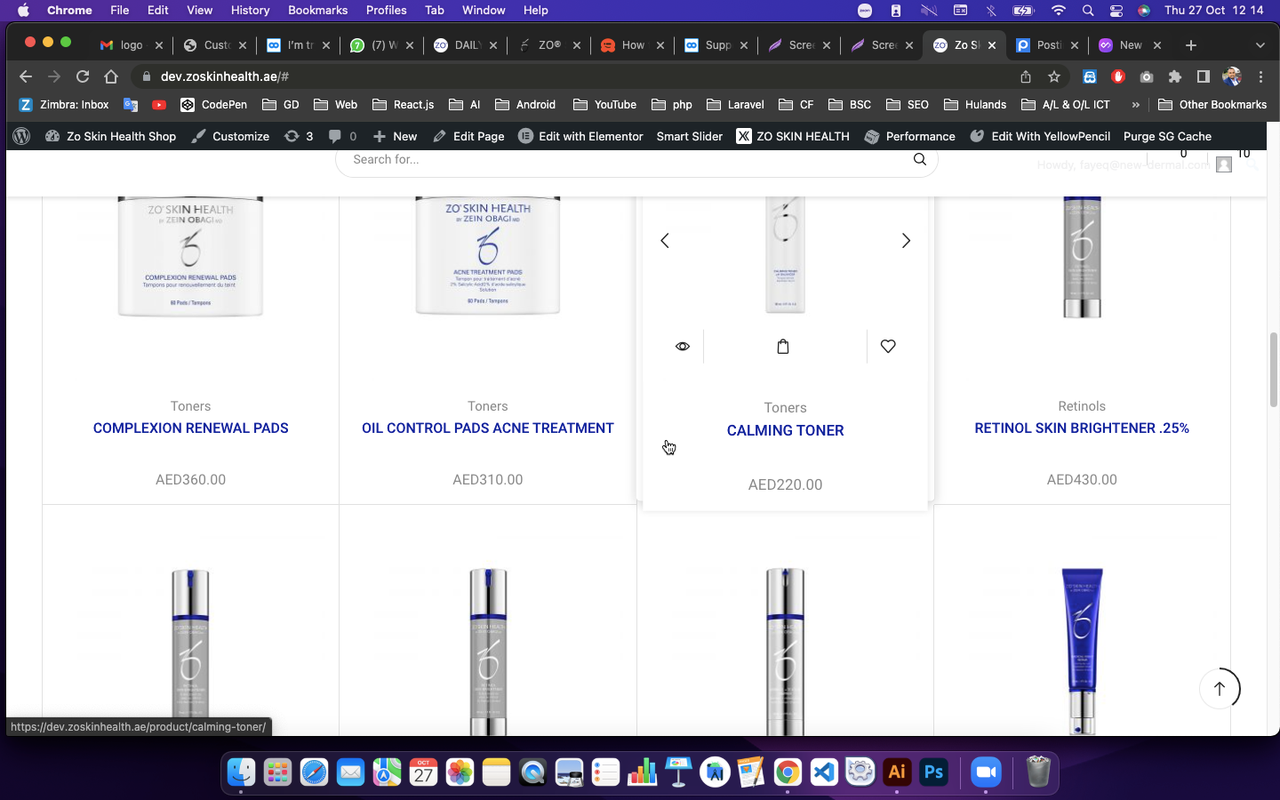Click Purge SG Cache
Screen dimensions: 1280x800
coord(1167,136)
